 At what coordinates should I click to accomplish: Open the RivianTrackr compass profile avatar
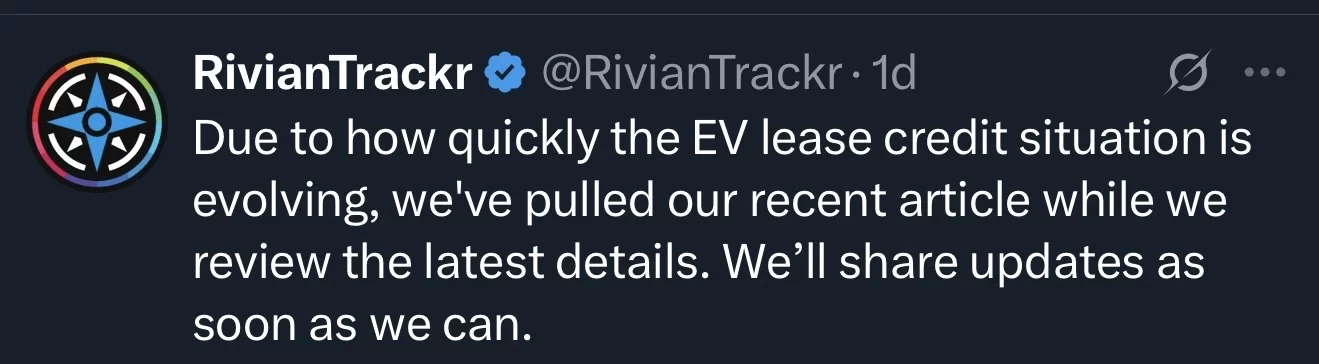point(93,121)
